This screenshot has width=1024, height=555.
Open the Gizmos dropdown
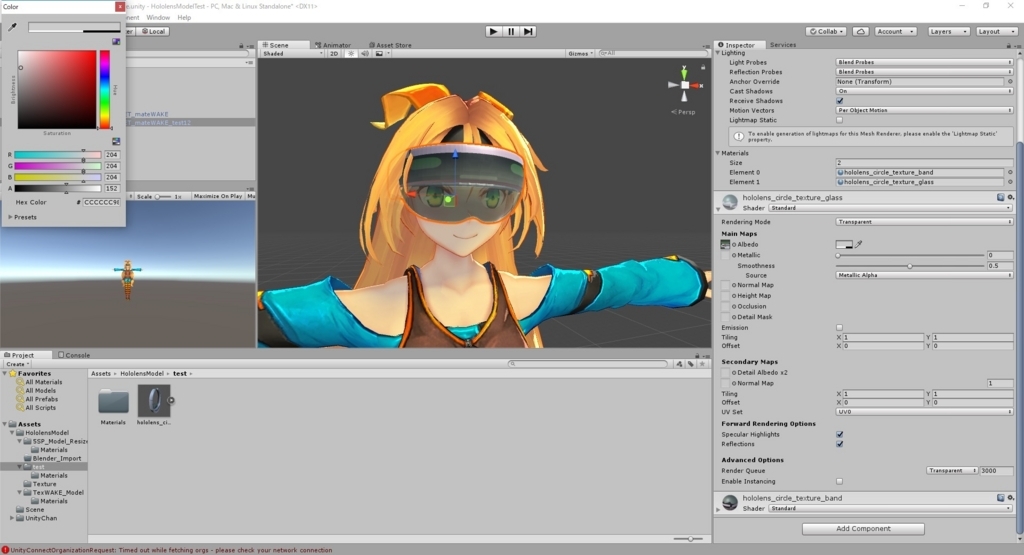coord(580,54)
